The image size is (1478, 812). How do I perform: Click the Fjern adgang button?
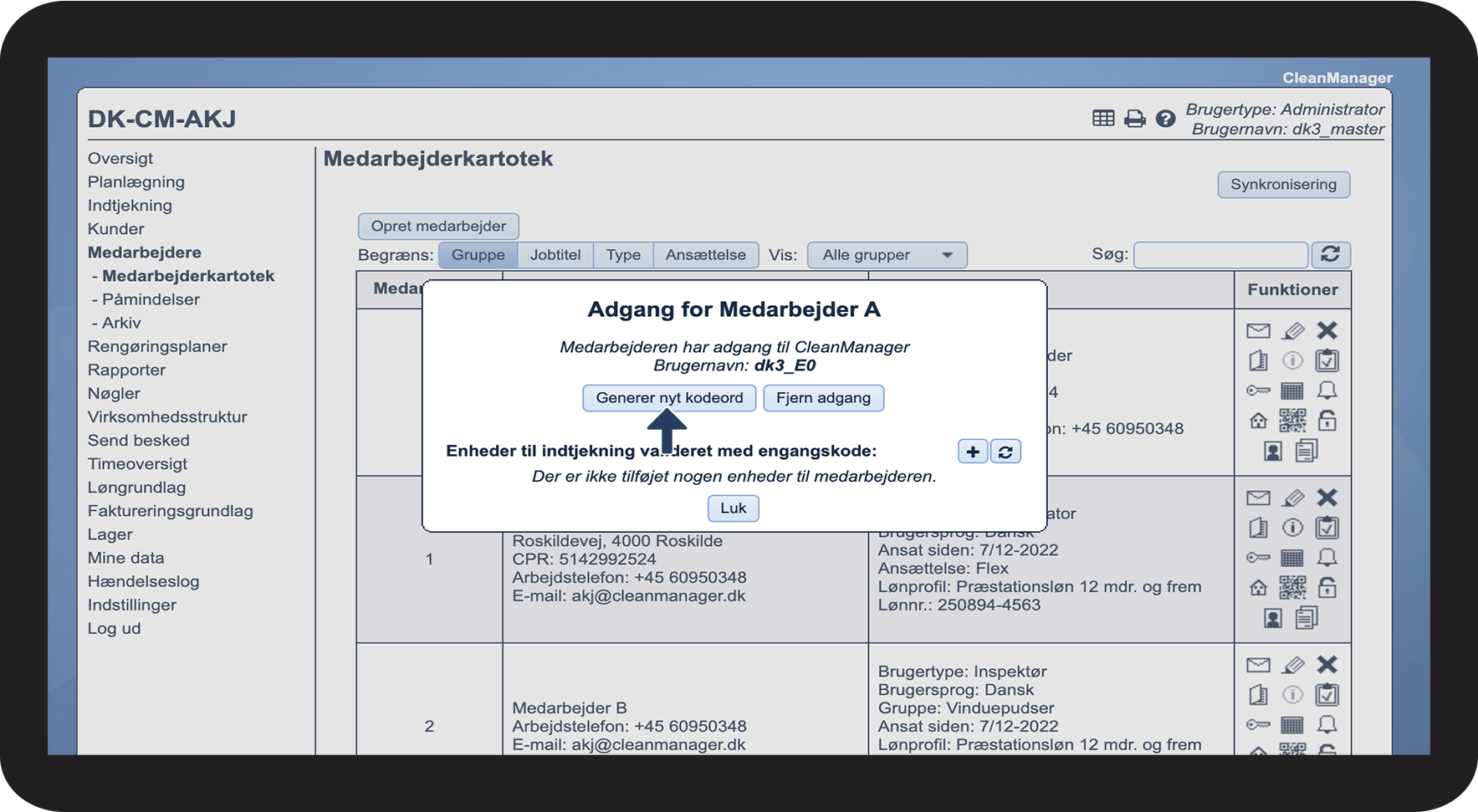coord(823,398)
